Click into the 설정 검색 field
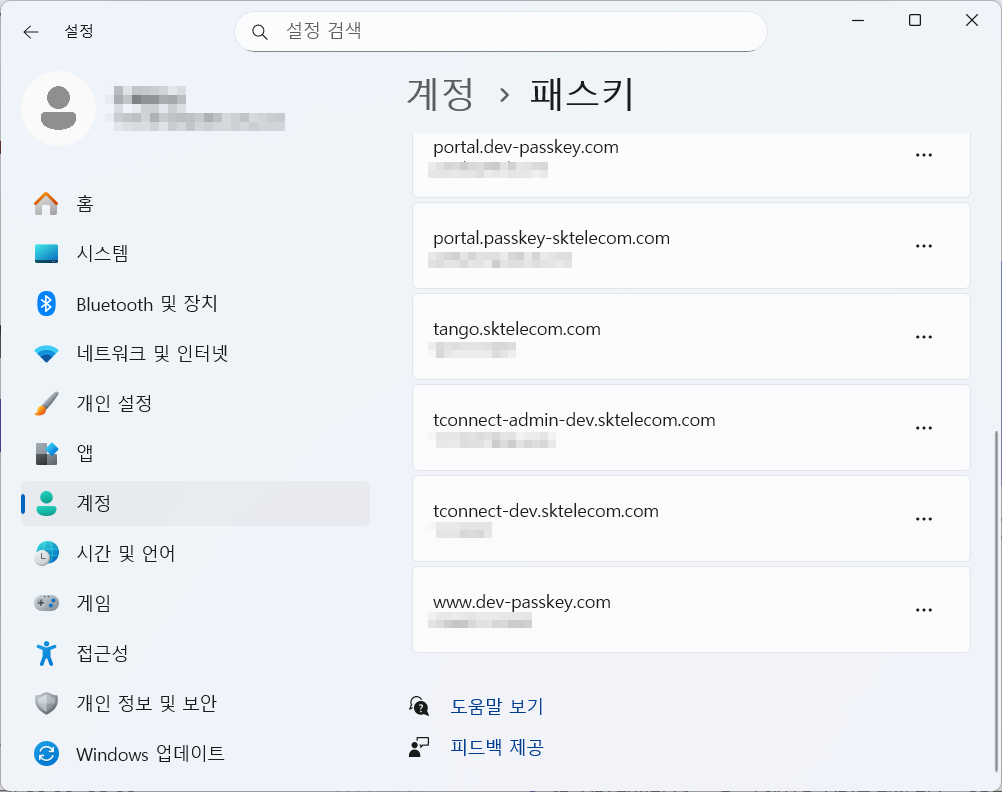 (x=500, y=31)
